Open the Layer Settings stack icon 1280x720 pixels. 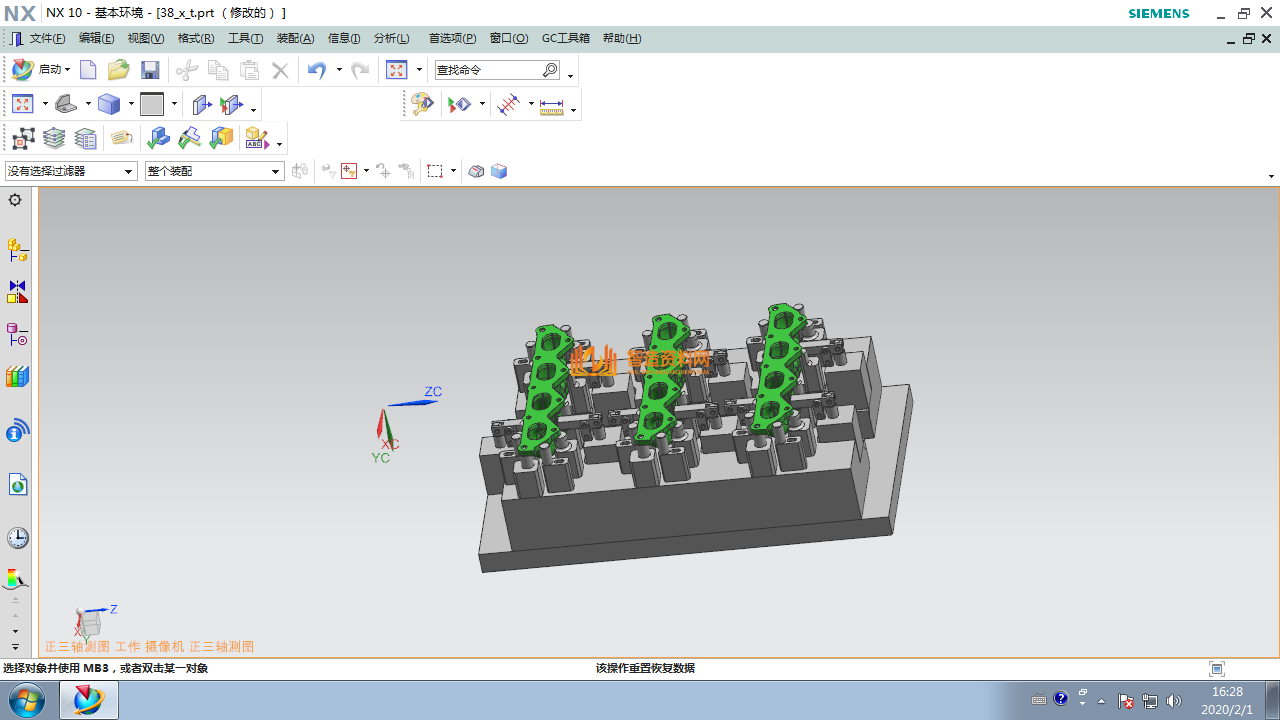54,139
